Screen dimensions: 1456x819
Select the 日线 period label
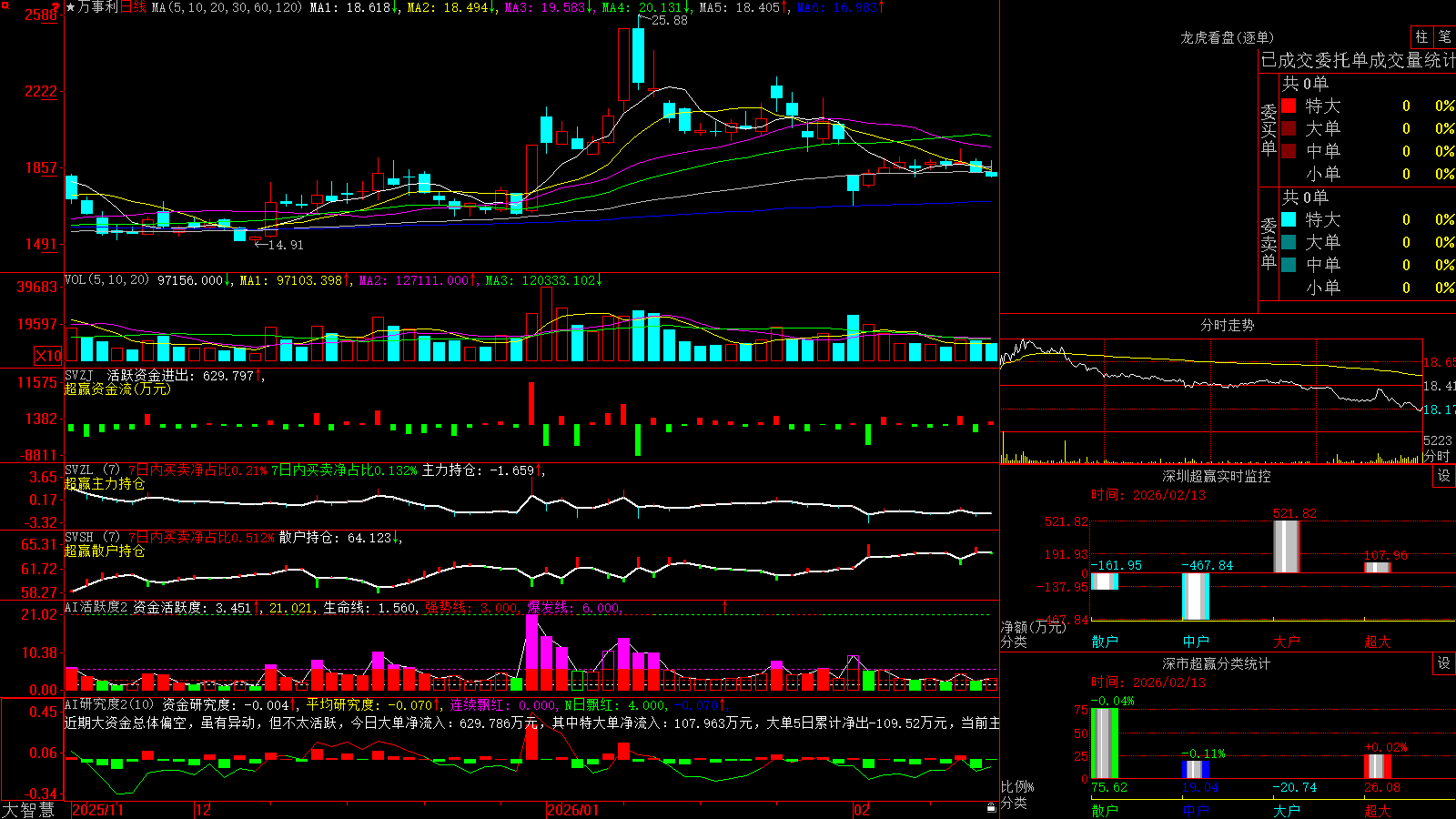coord(133,7)
